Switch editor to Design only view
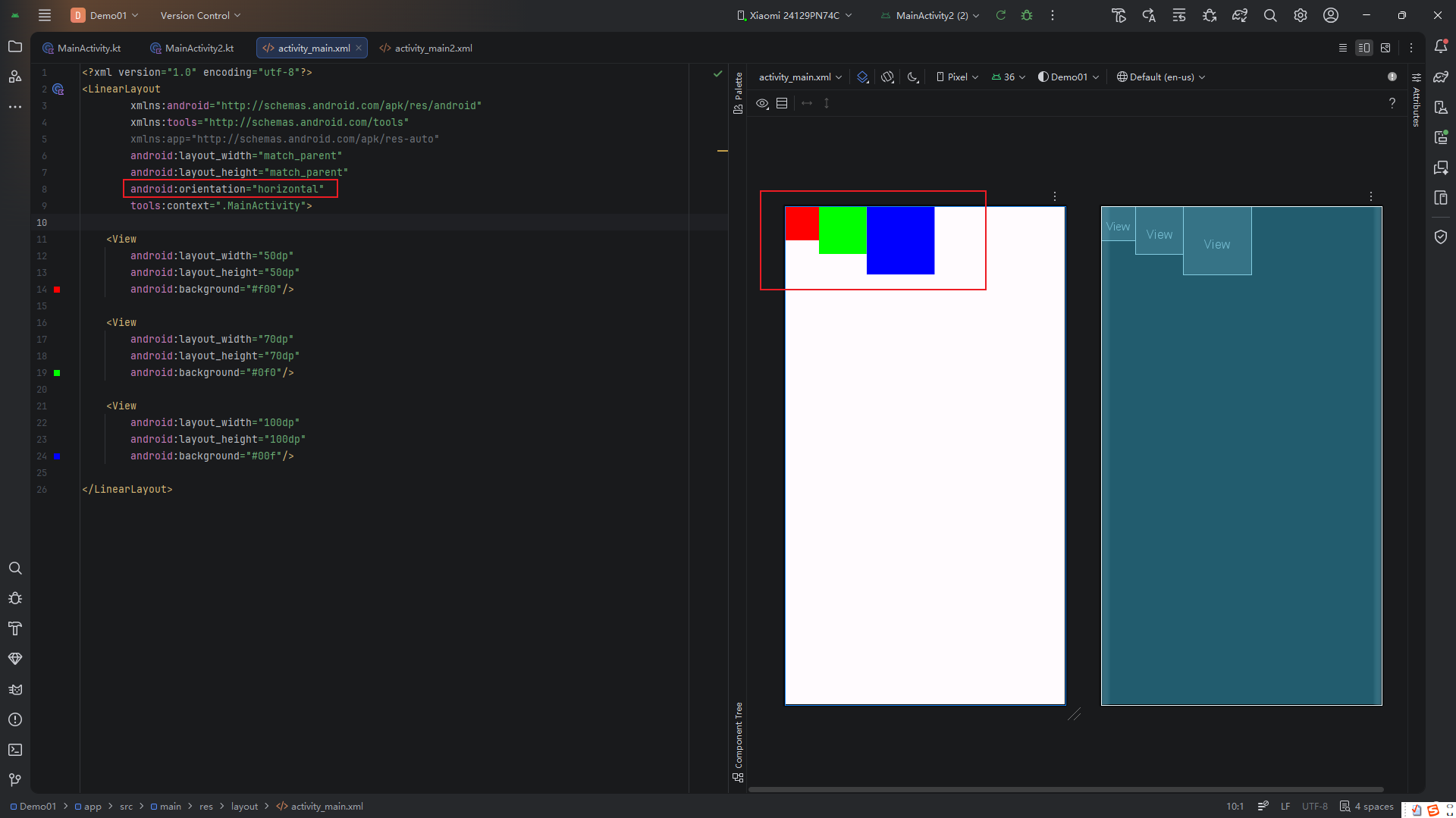Viewport: 1456px width, 818px height. pyautogui.click(x=1385, y=48)
